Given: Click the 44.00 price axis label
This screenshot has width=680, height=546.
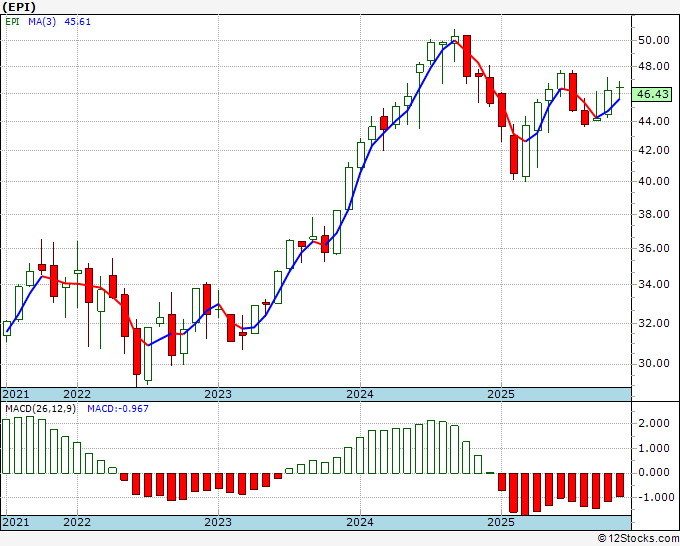Looking at the screenshot, I should [654, 121].
